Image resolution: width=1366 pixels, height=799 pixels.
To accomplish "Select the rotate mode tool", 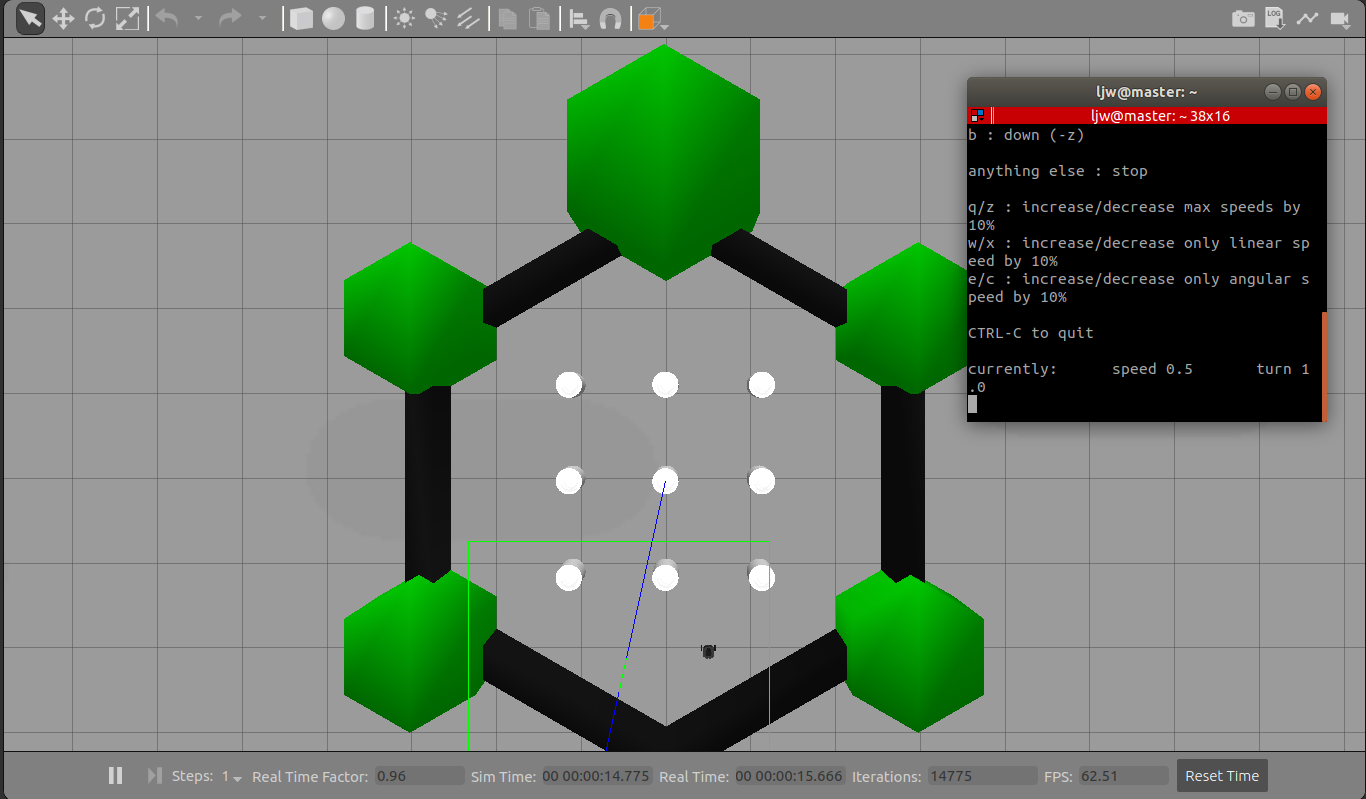I will click(x=95, y=18).
